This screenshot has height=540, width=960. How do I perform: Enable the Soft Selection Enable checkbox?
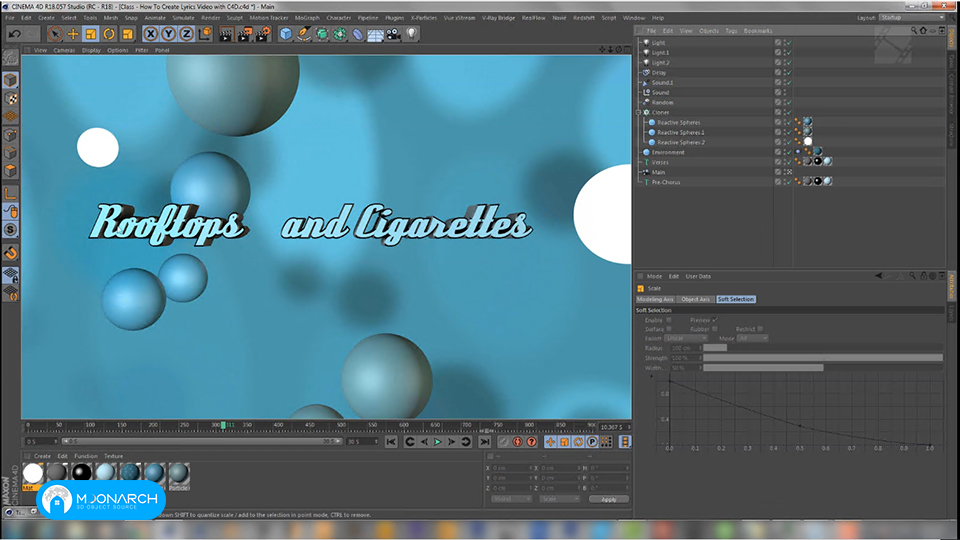pos(669,320)
